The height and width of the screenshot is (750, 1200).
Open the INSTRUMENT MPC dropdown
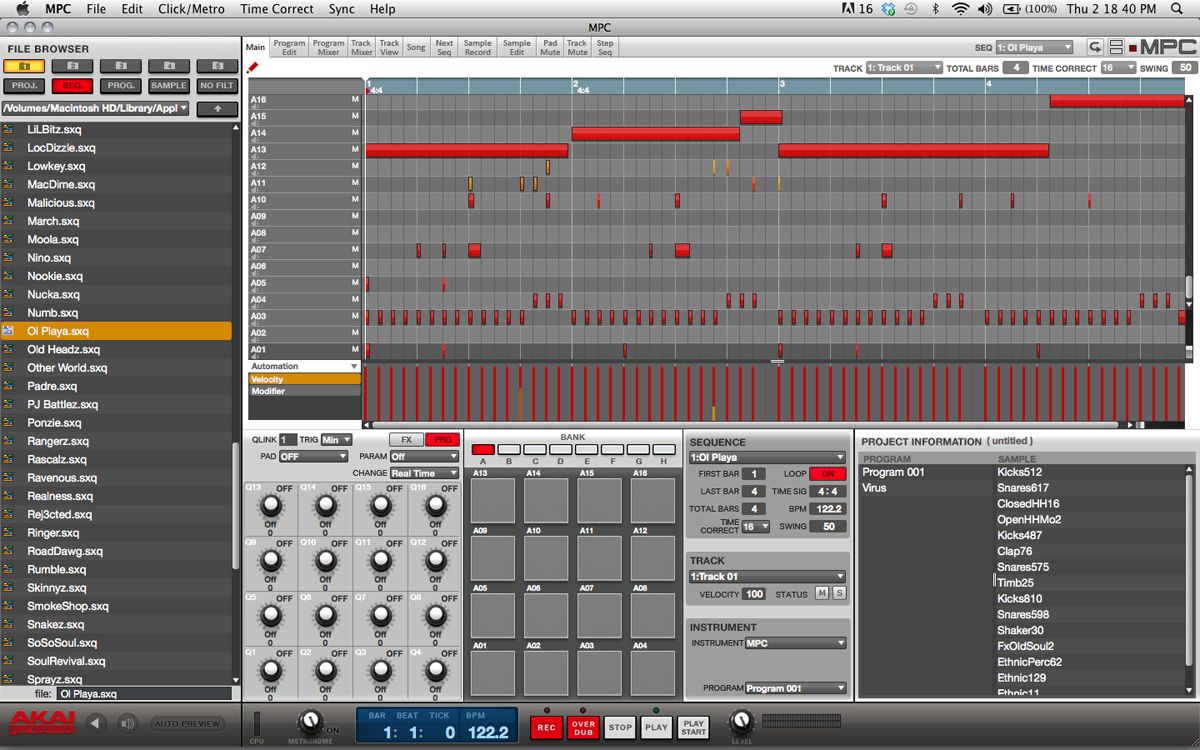796,643
